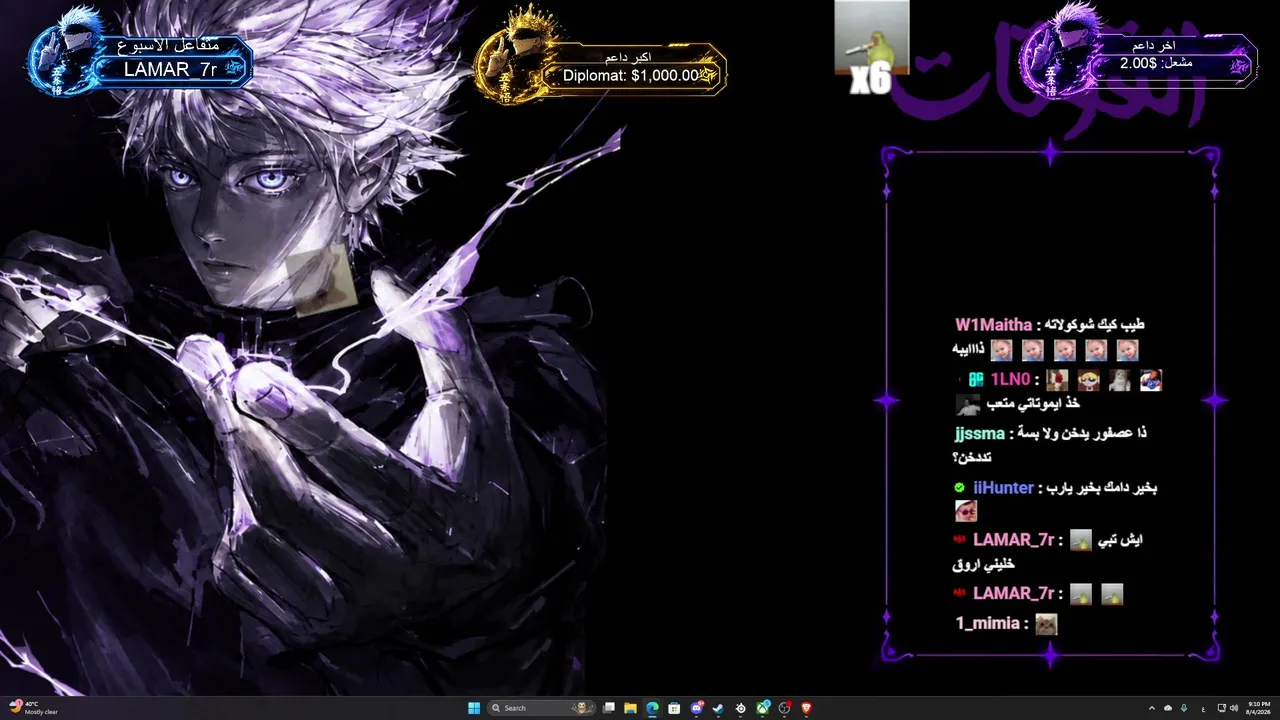Open Brave browser from the taskbar
The image size is (1280, 720).
click(807, 708)
